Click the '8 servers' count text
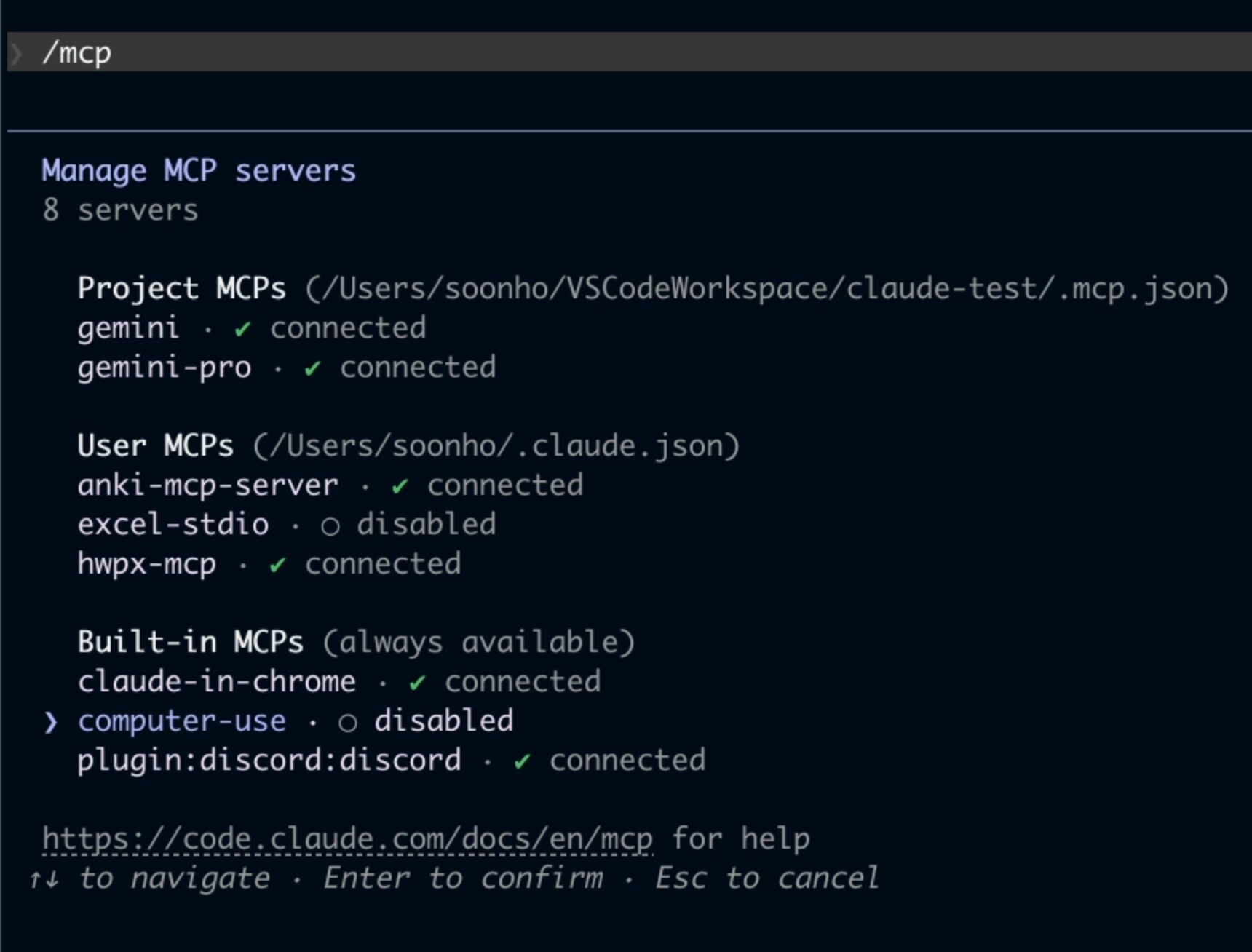 [x=120, y=210]
